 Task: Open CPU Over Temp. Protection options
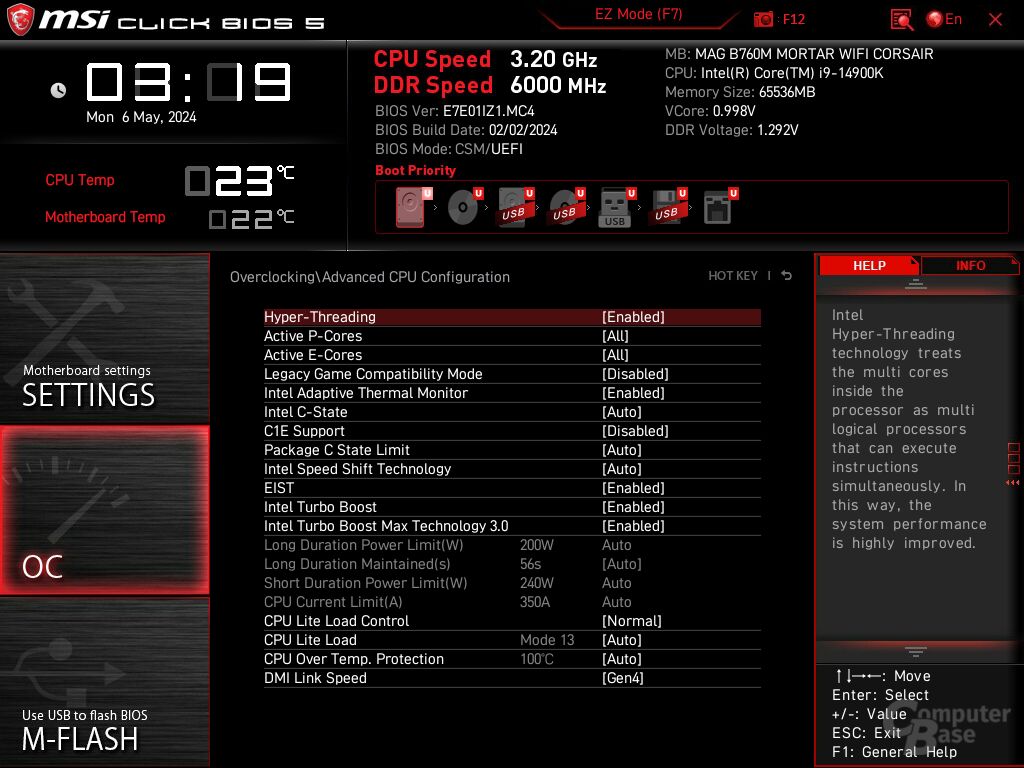[622, 659]
